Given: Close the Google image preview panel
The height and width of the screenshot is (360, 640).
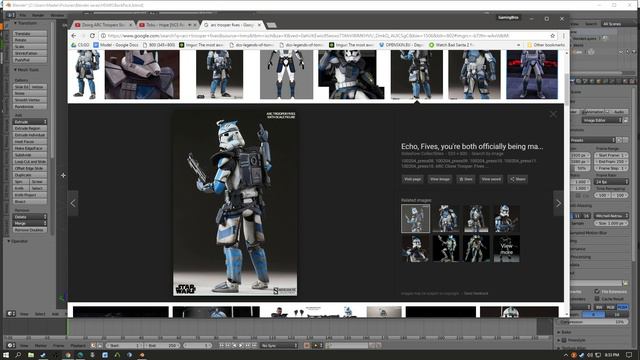Looking at the screenshot, I should coord(553,114).
